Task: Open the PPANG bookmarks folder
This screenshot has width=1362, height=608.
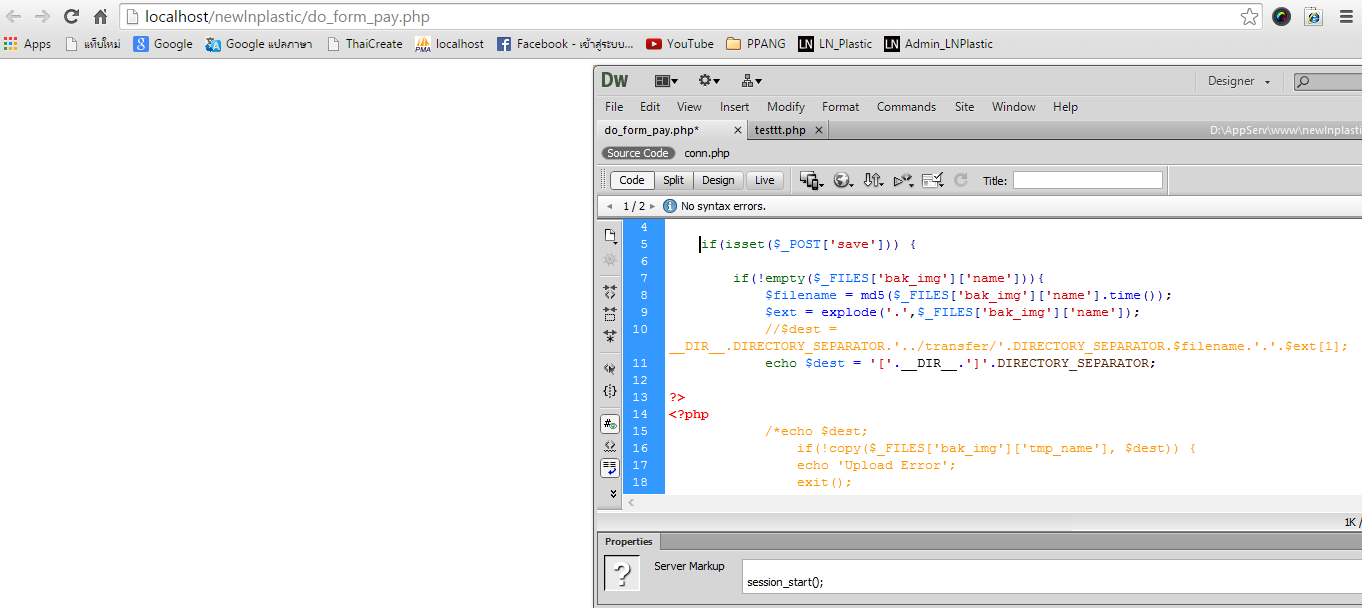Action: tap(756, 44)
